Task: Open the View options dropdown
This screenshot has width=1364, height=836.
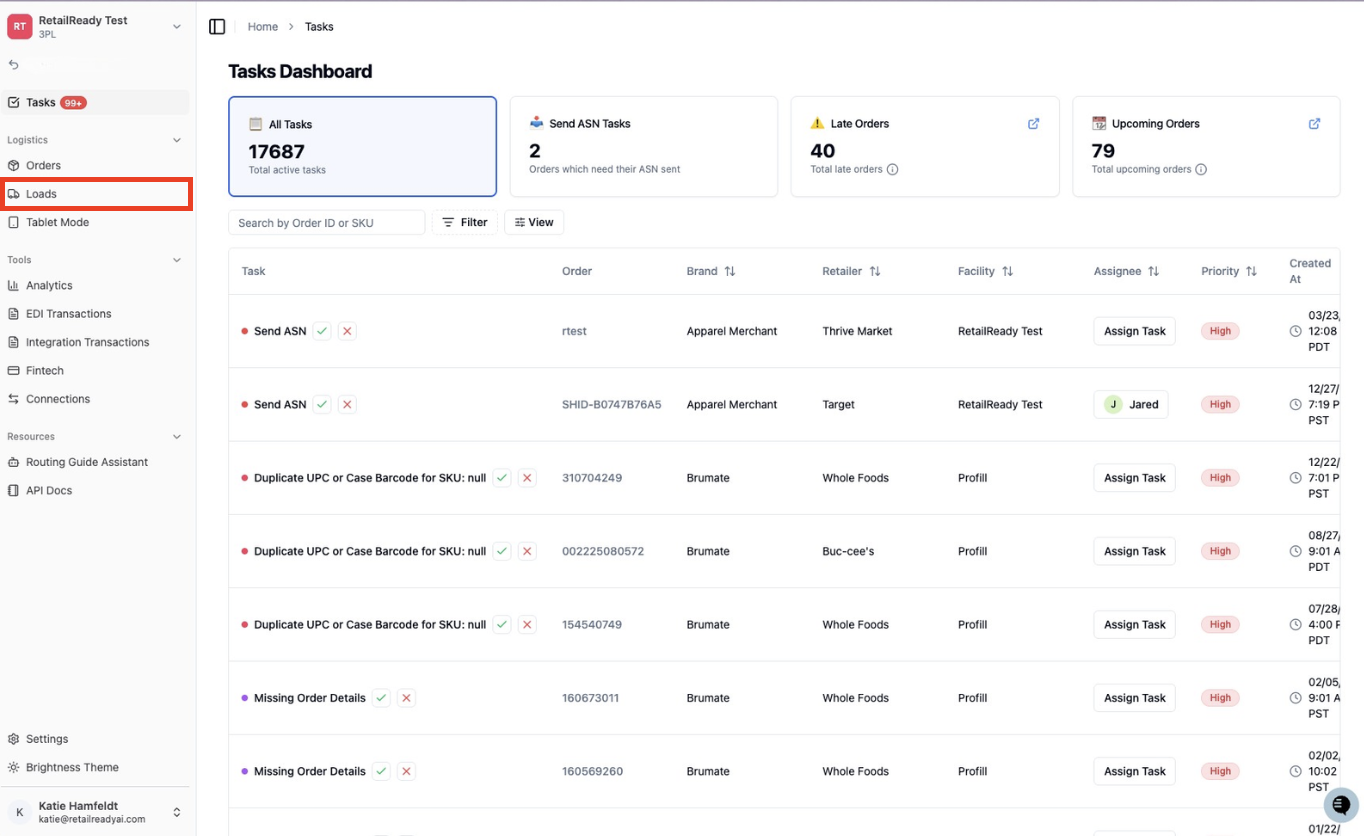Action: pyautogui.click(x=534, y=222)
